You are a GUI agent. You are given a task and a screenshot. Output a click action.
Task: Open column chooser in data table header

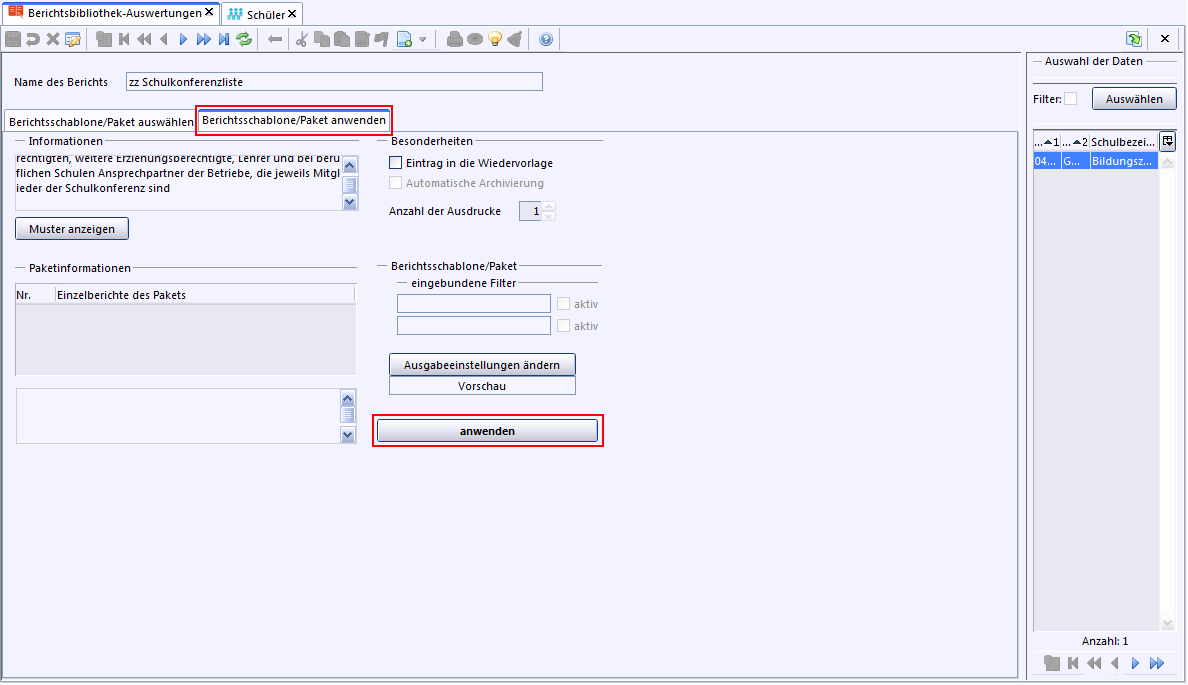[1167, 142]
